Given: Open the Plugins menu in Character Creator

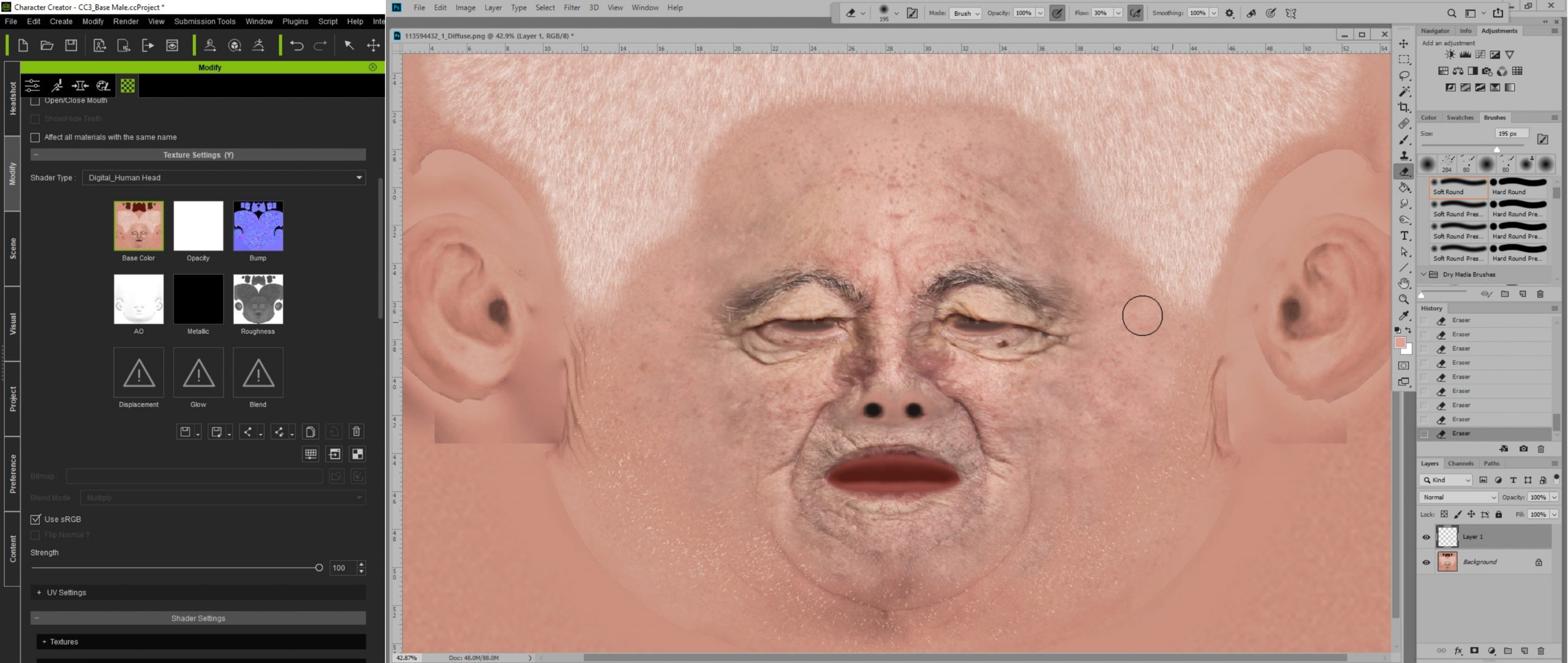Looking at the screenshot, I should point(295,21).
